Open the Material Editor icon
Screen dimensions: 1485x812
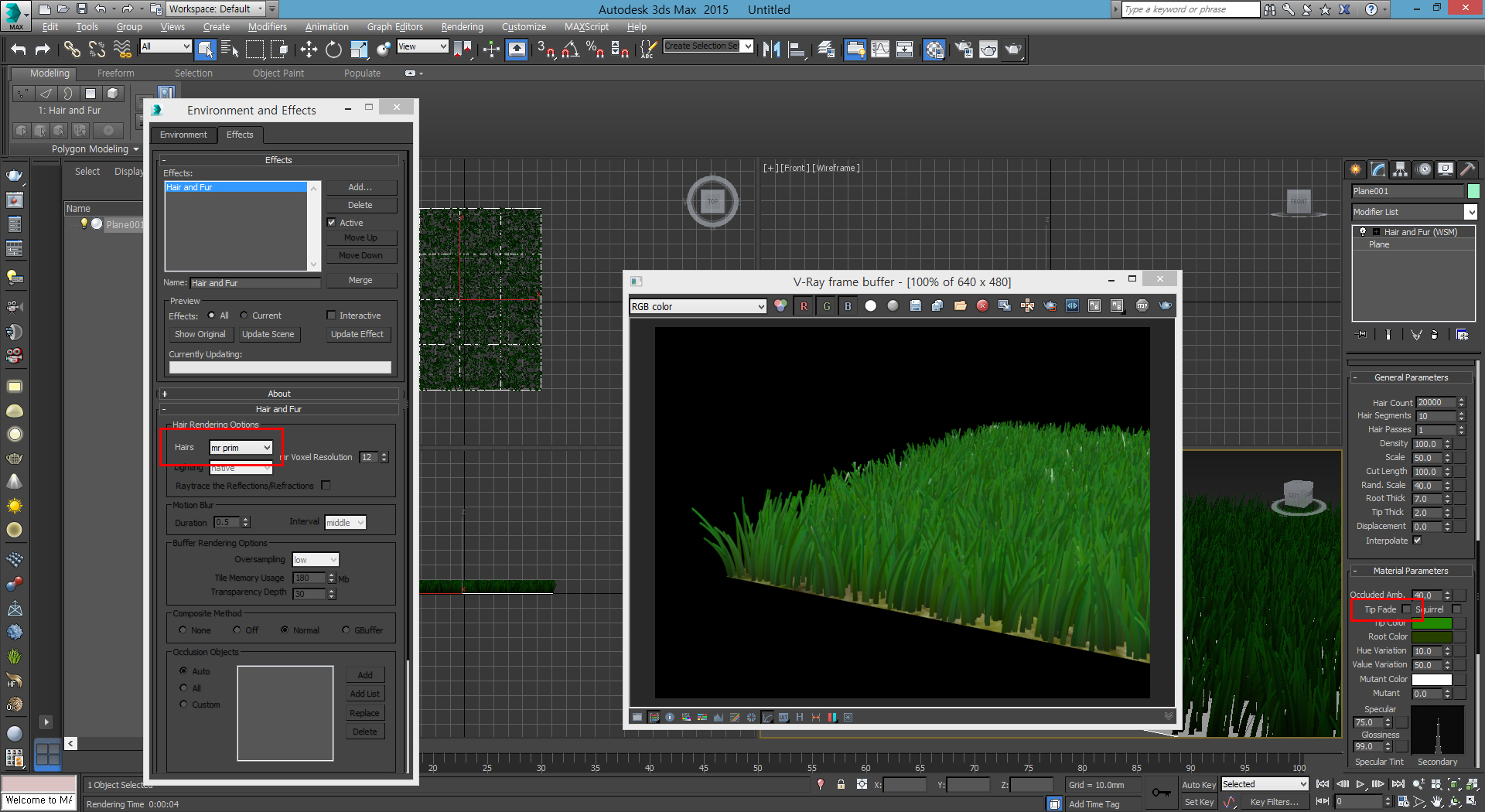click(934, 50)
